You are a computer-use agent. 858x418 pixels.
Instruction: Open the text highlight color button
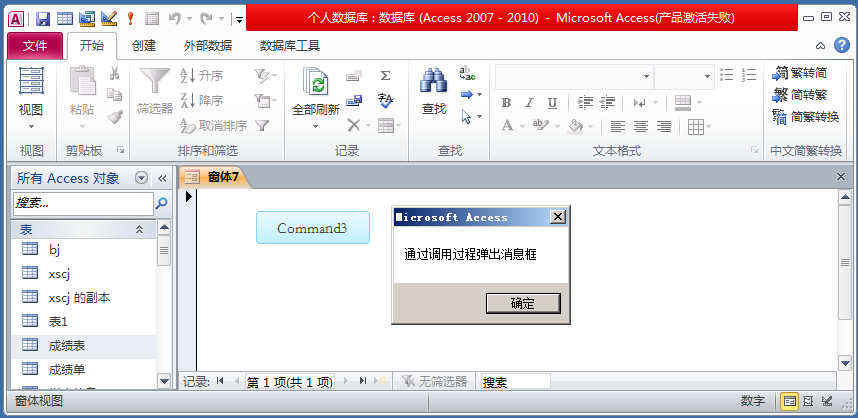point(541,127)
